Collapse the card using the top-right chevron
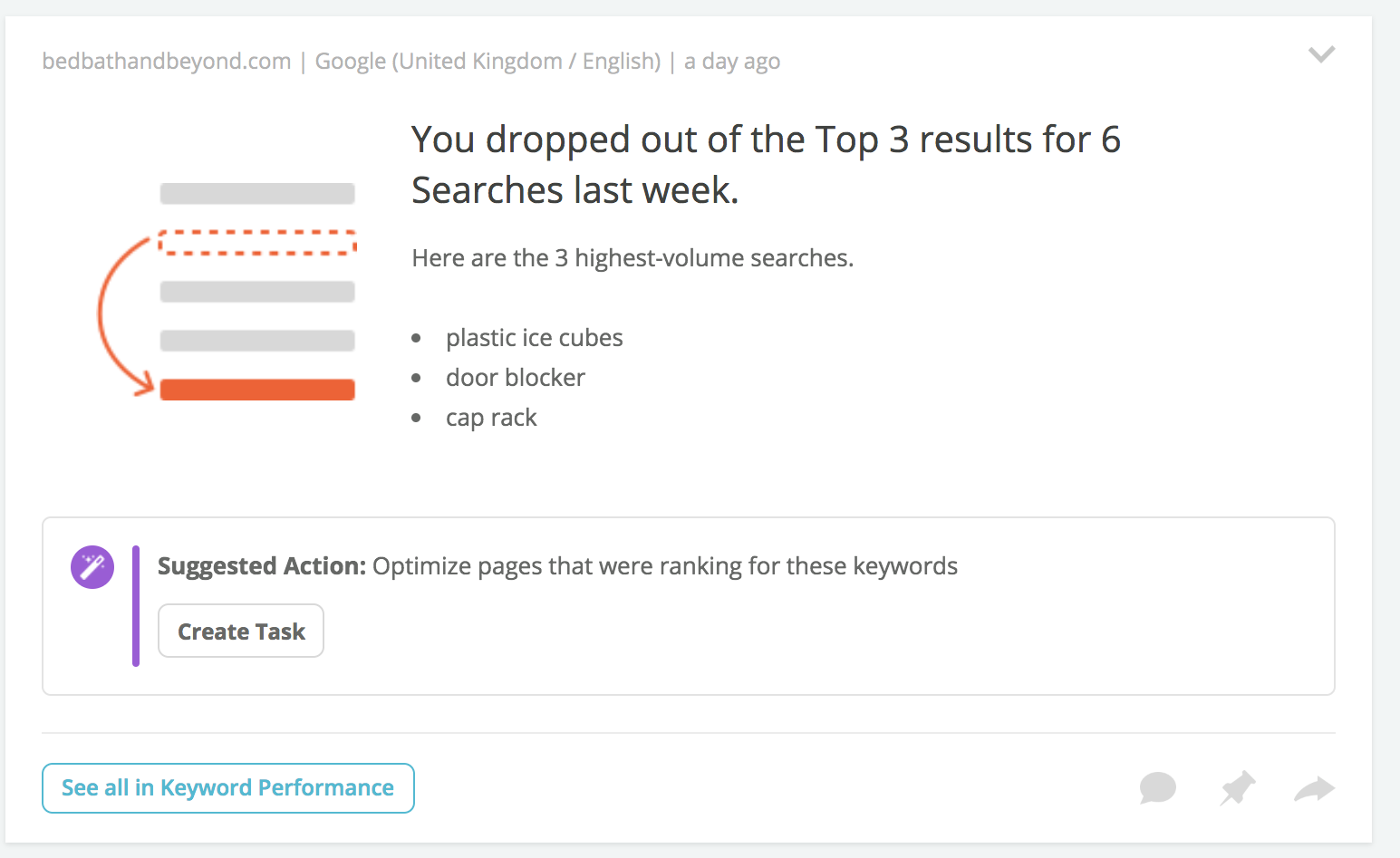Screen dimensions: 1400x858 click(1321, 54)
